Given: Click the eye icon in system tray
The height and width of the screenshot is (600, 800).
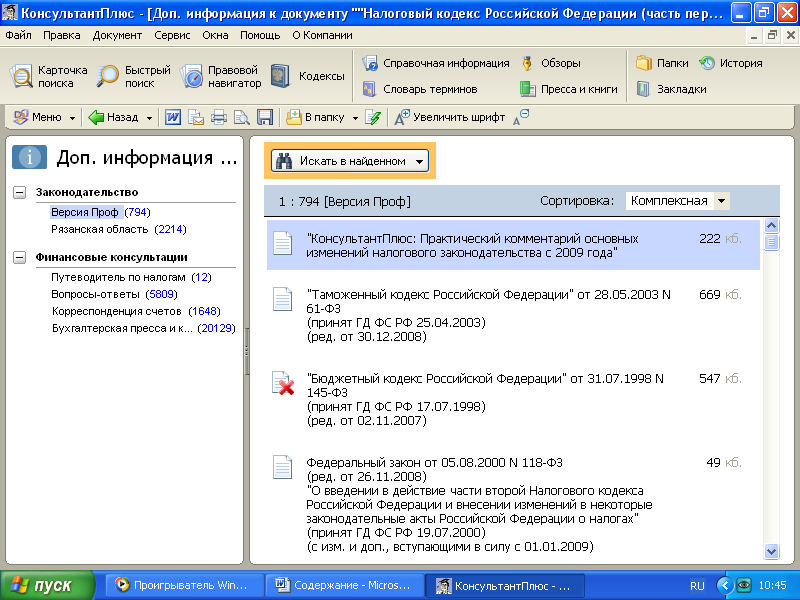Looking at the screenshot, I should [744, 585].
